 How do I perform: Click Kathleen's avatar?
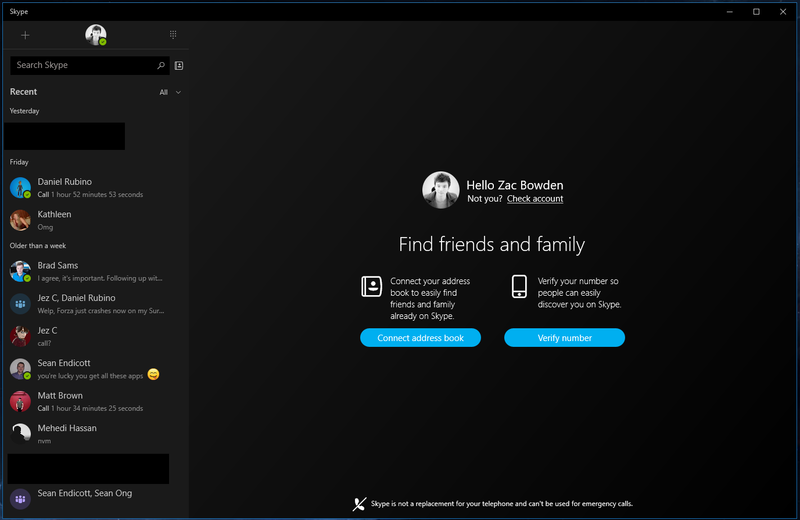[20, 220]
